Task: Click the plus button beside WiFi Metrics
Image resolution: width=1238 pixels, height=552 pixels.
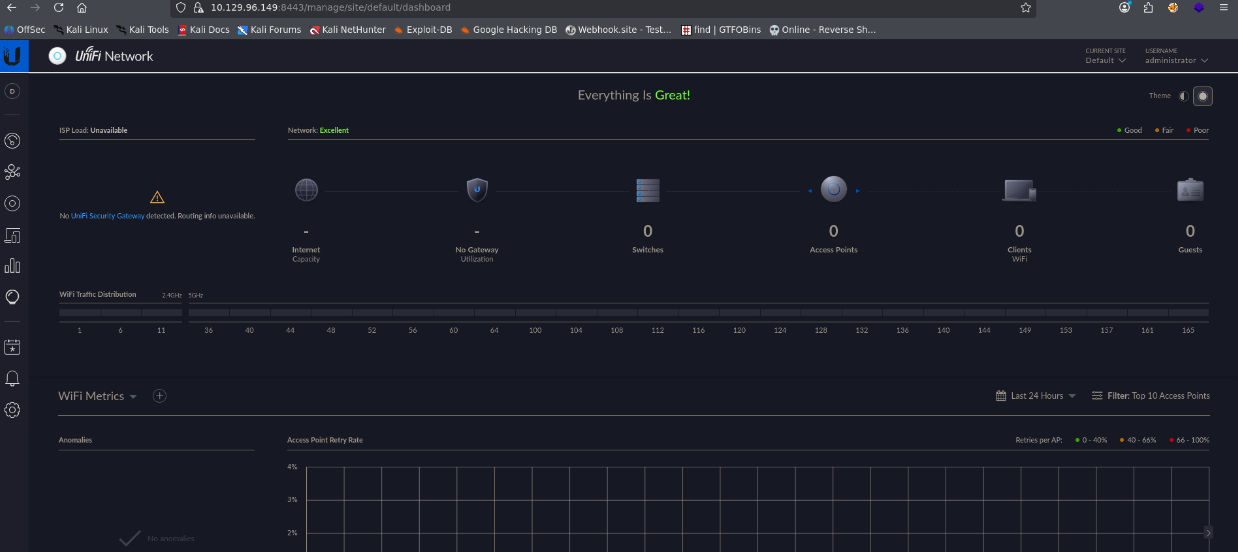Action: [x=159, y=396]
